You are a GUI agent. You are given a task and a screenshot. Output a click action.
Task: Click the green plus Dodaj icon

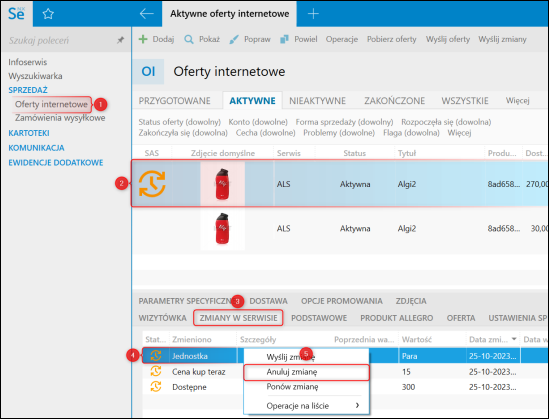click(x=143, y=39)
